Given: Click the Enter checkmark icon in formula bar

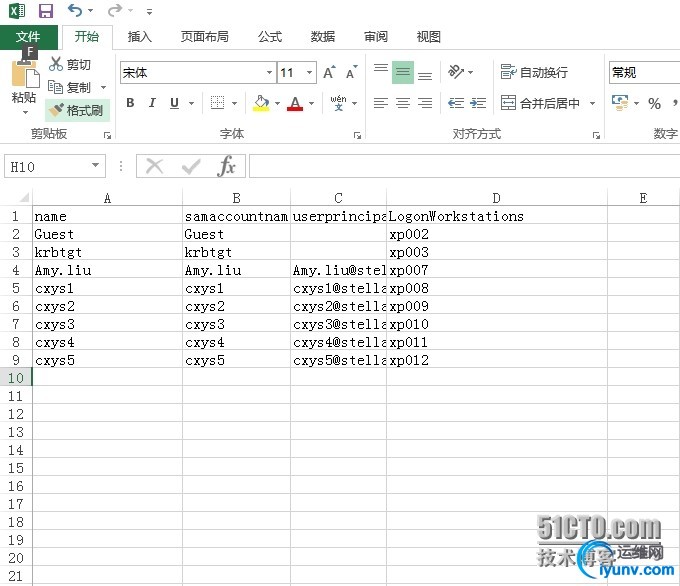Looking at the screenshot, I should click(191, 166).
